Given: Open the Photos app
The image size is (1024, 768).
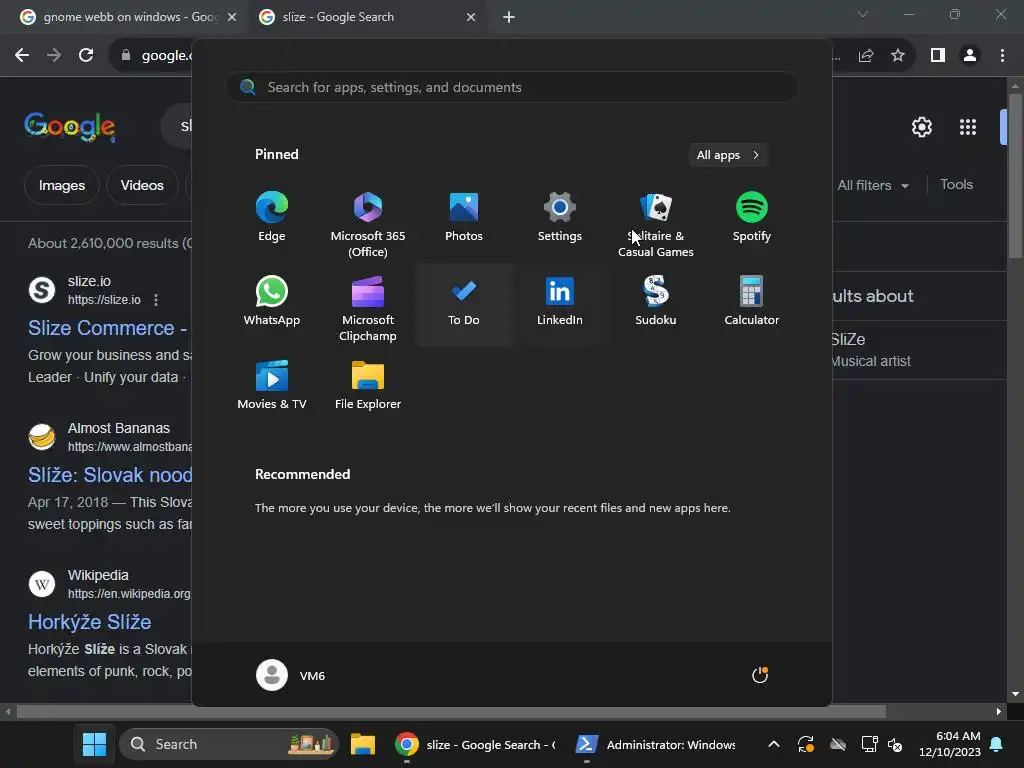Looking at the screenshot, I should point(464,217).
